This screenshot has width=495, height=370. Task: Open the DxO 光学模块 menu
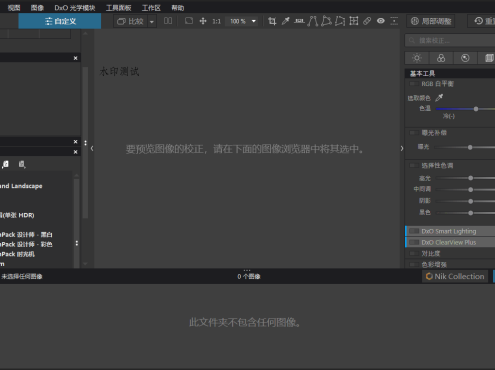tap(75, 8)
